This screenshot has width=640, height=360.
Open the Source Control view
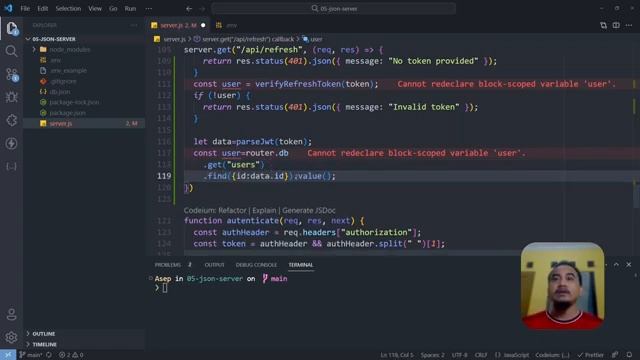pyautogui.click(x=11, y=74)
